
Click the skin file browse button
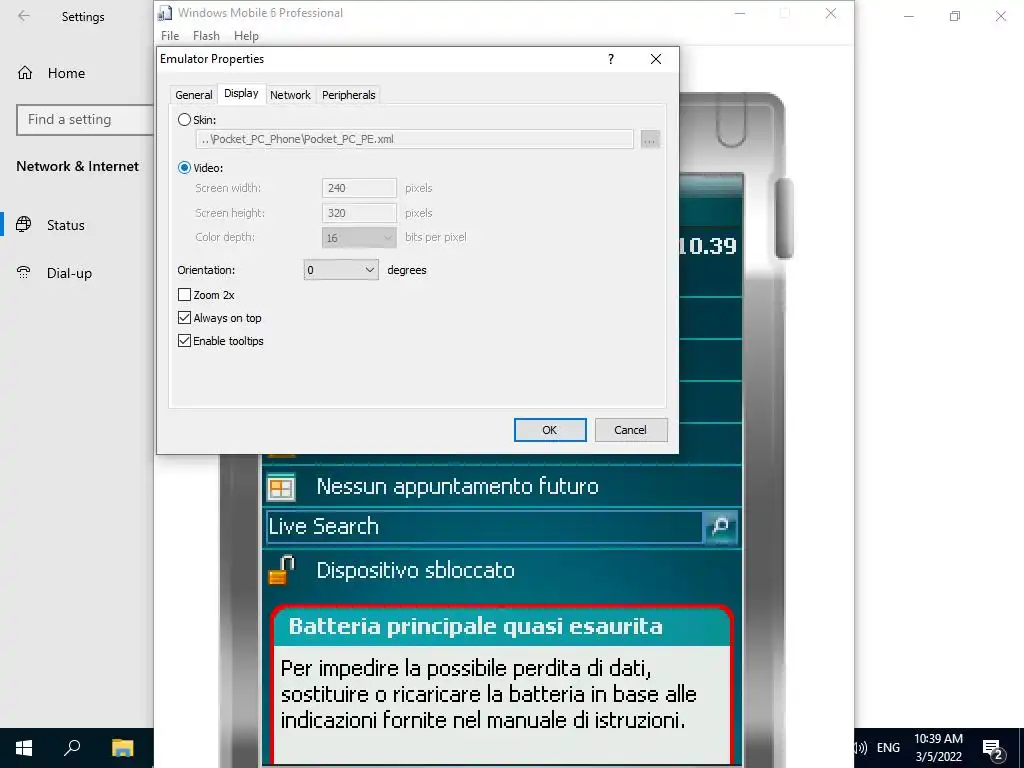650,139
